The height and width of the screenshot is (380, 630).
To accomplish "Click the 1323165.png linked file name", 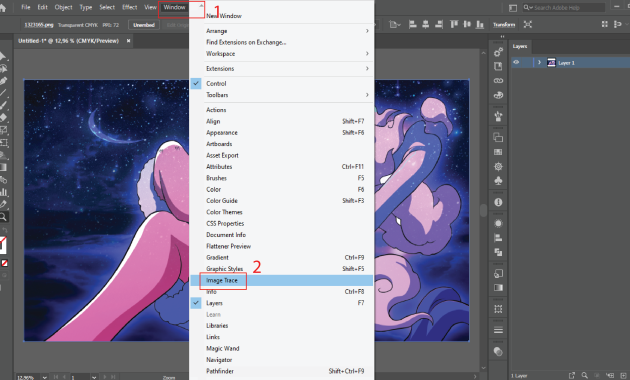I will tap(39, 25).
